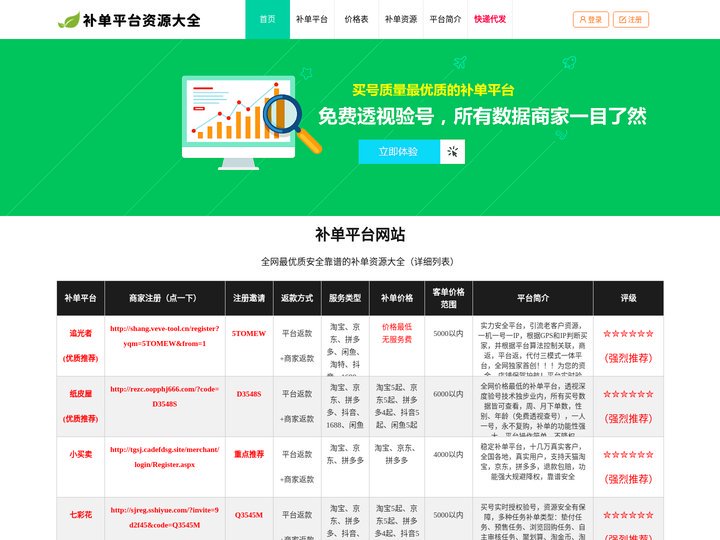Click the 注册邀请 column header

249,298
